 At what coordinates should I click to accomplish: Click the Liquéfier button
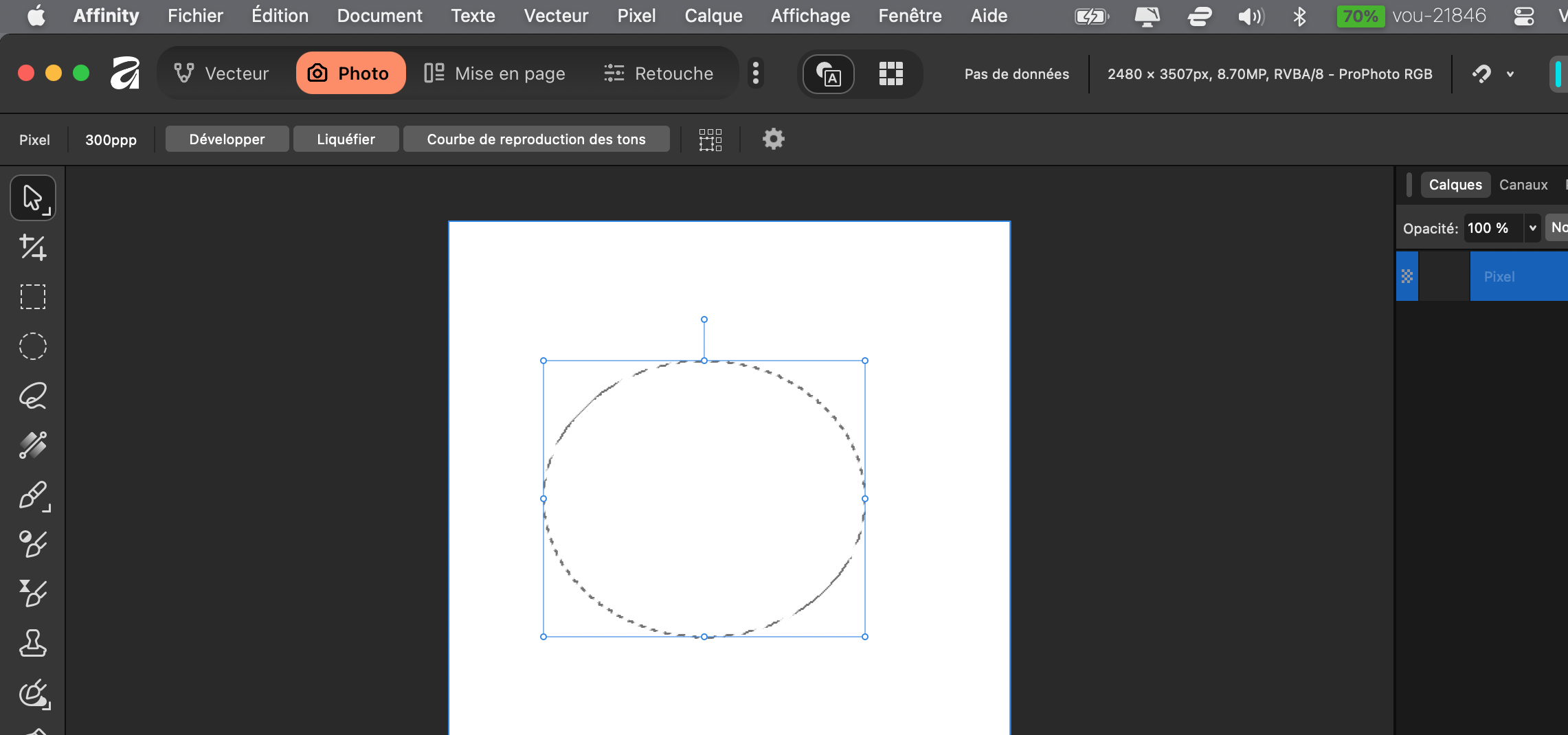[x=346, y=139]
